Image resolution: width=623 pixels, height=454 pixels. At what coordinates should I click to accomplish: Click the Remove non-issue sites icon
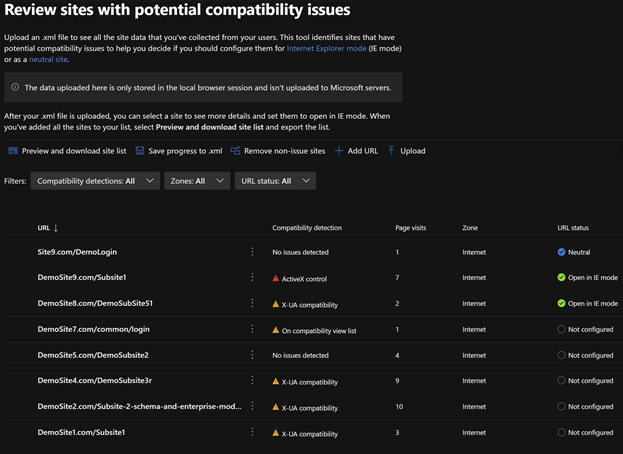235,151
